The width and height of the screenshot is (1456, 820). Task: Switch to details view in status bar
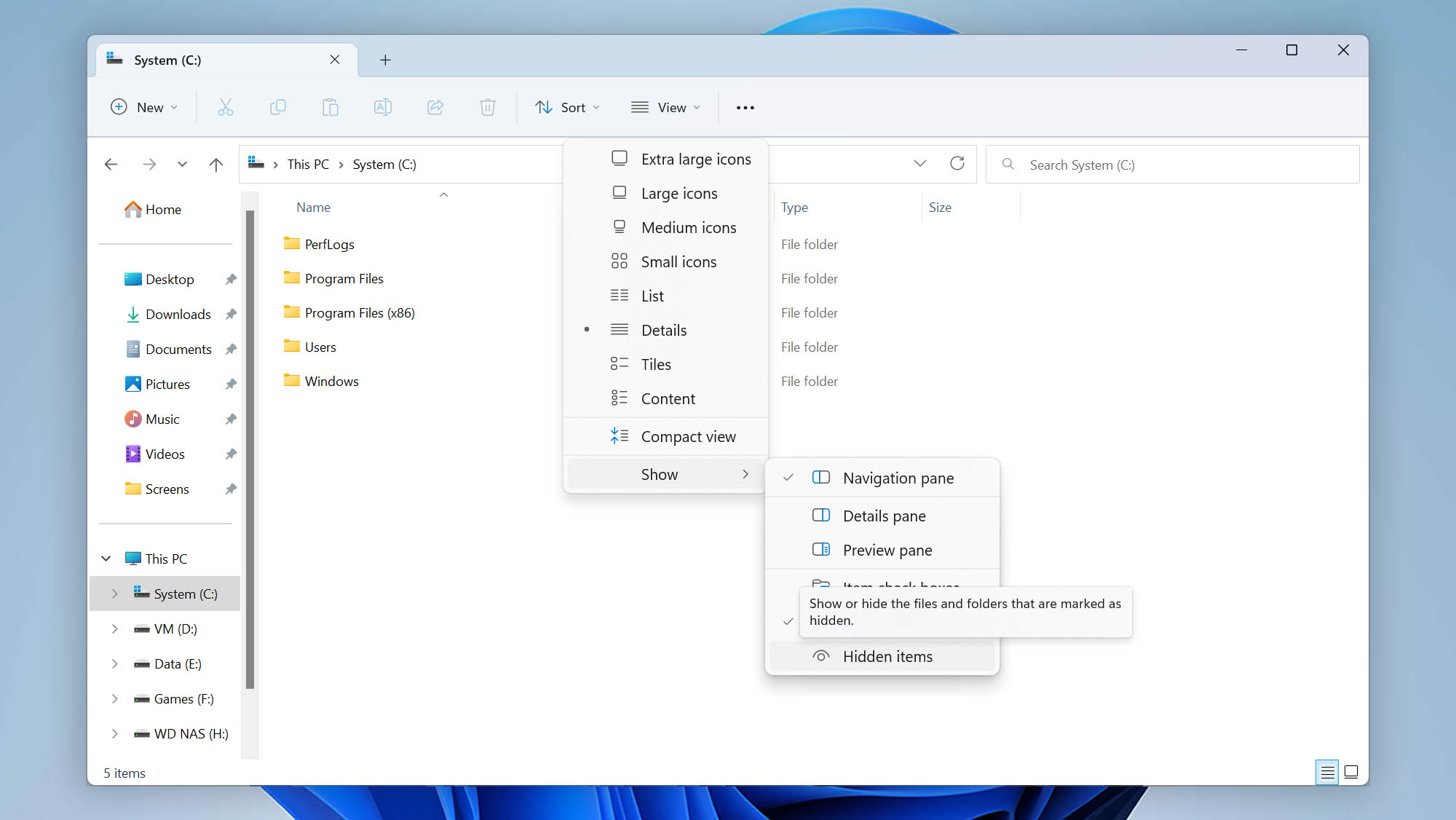[1327, 772]
